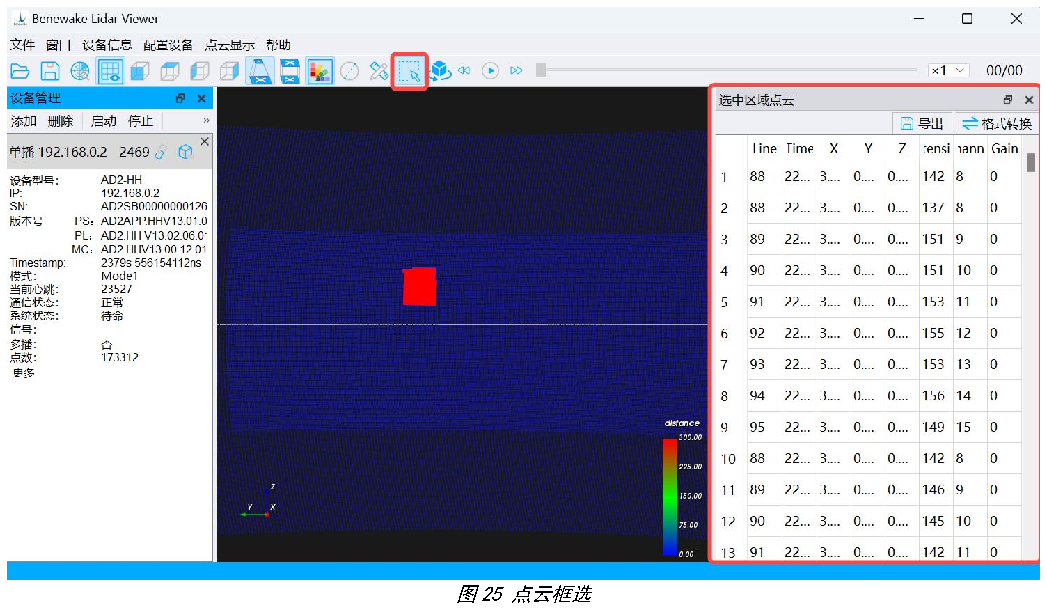Screen dimensions: 1047x613
Task: Click the rewind playback button
Action: tap(464, 70)
